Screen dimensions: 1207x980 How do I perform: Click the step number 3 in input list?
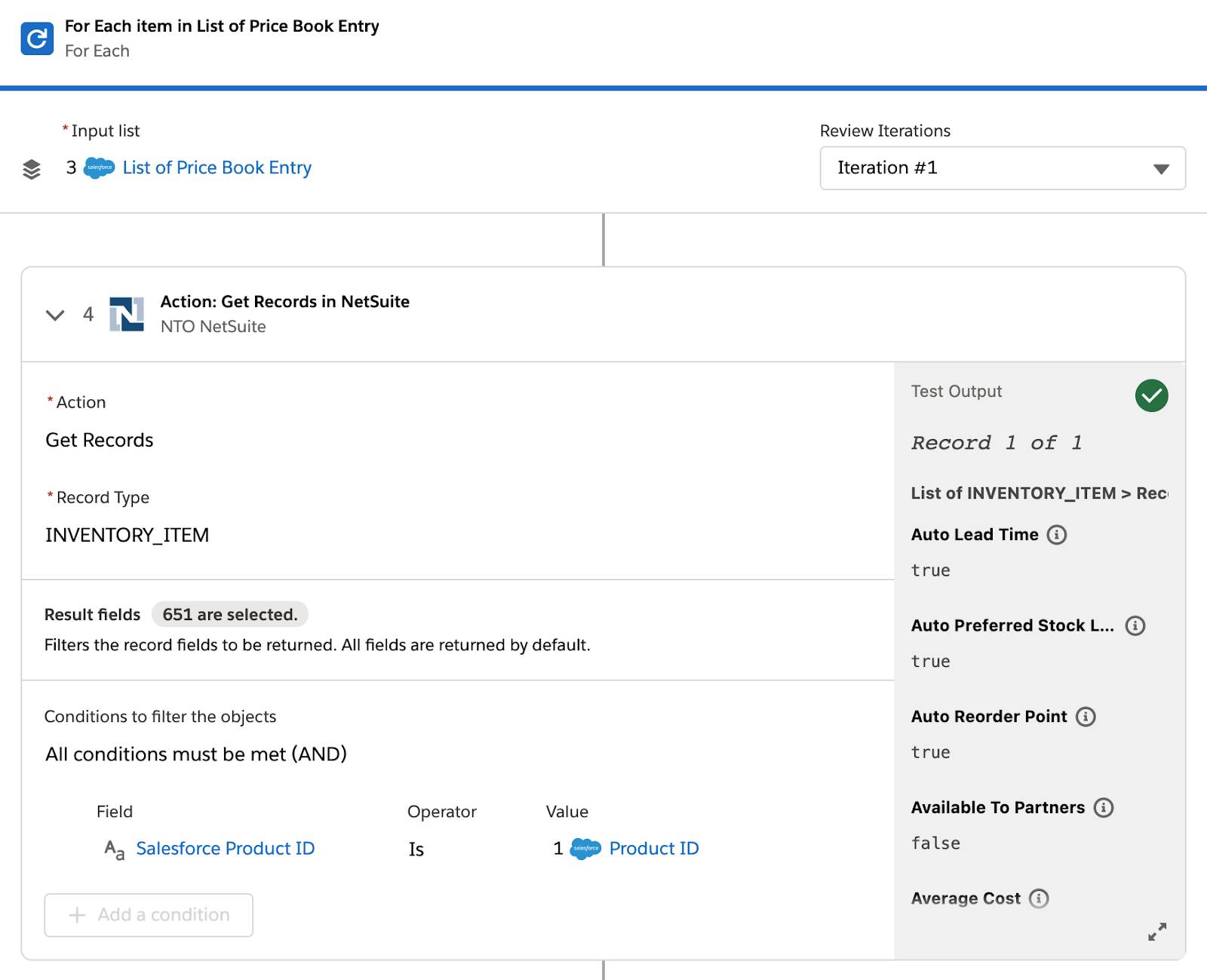[72, 167]
